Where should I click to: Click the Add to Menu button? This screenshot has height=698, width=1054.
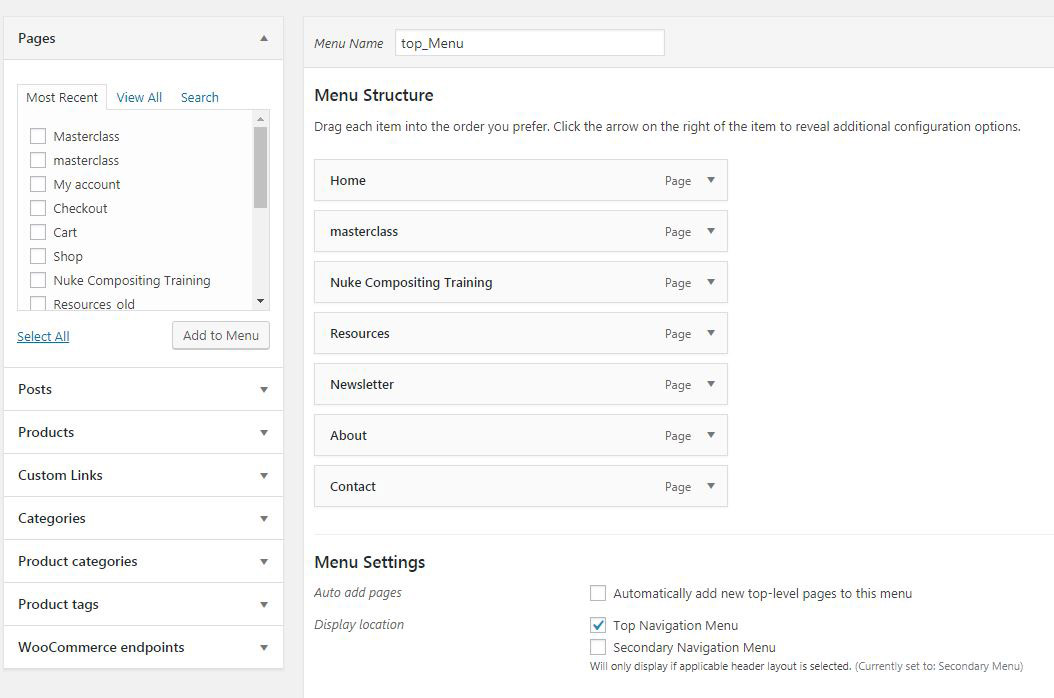(220, 336)
